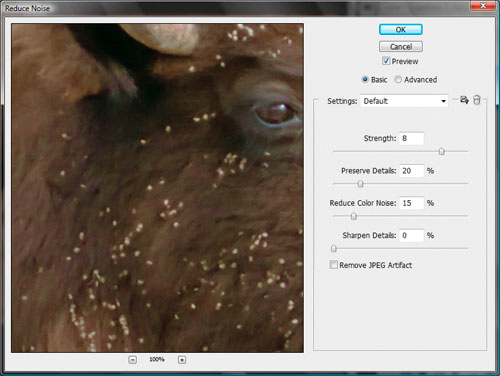Click the Strength value field

tap(411, 138)
